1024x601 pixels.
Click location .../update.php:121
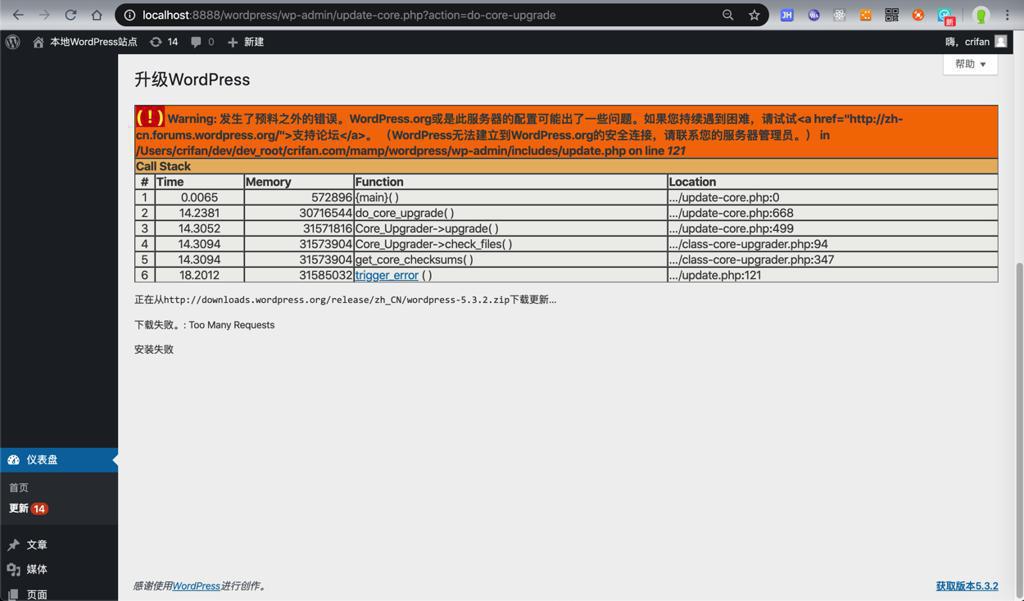tap(833, 275)
